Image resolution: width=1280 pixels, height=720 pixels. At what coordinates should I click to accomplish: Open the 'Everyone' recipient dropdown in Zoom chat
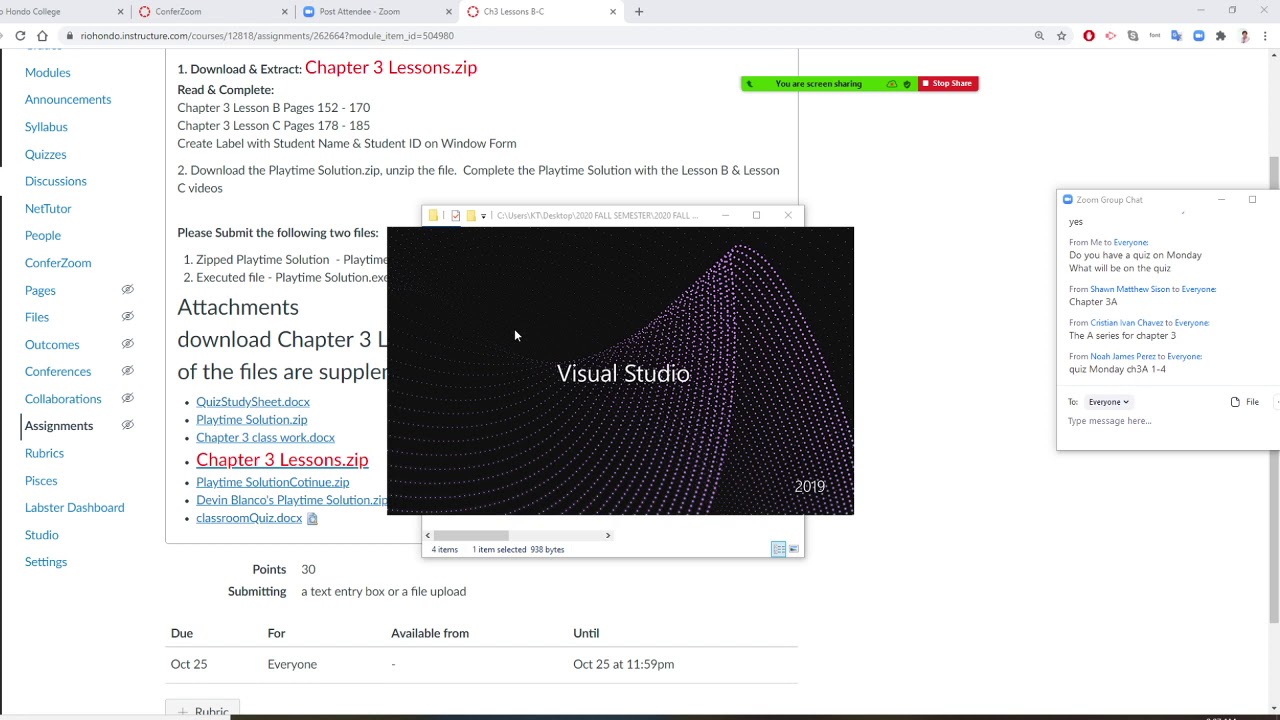[x=1108, y=402]
